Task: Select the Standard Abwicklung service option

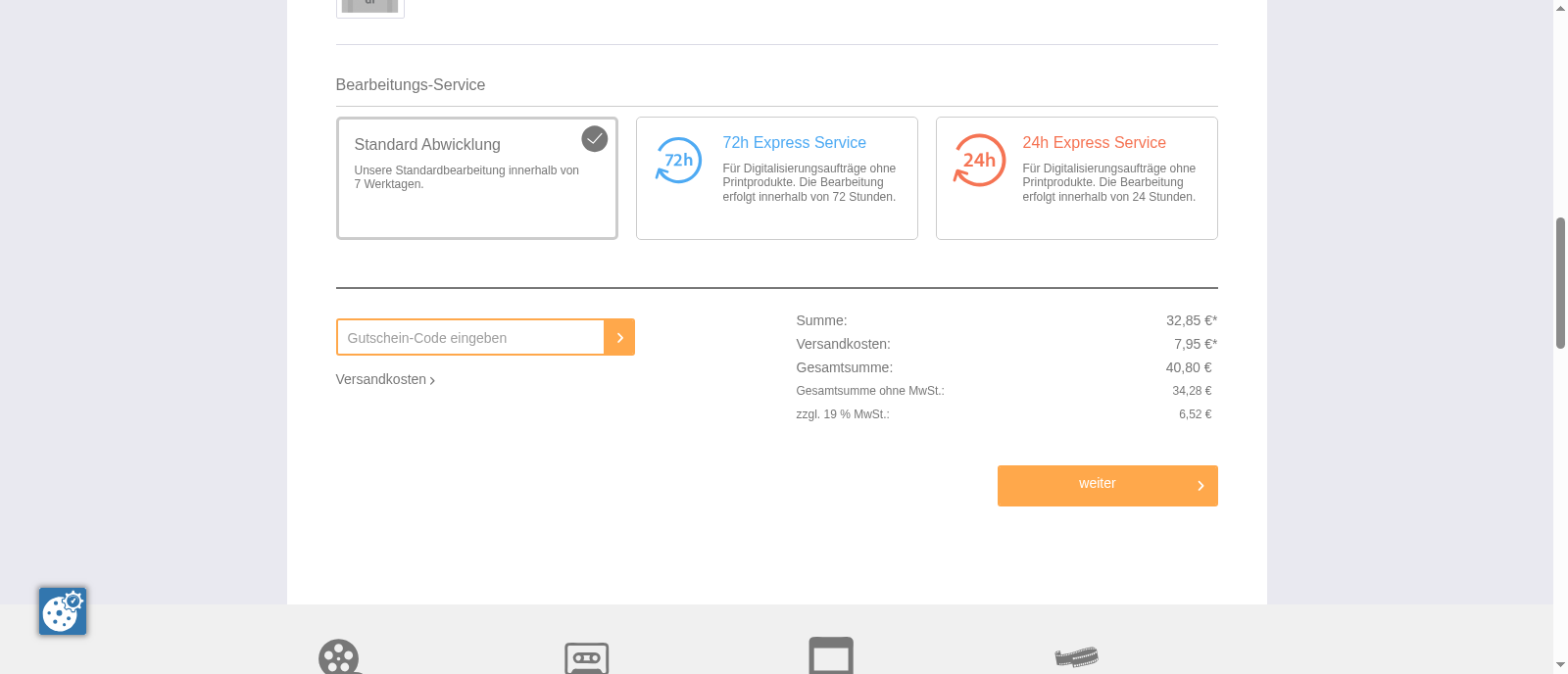Action: pos(476,178)
